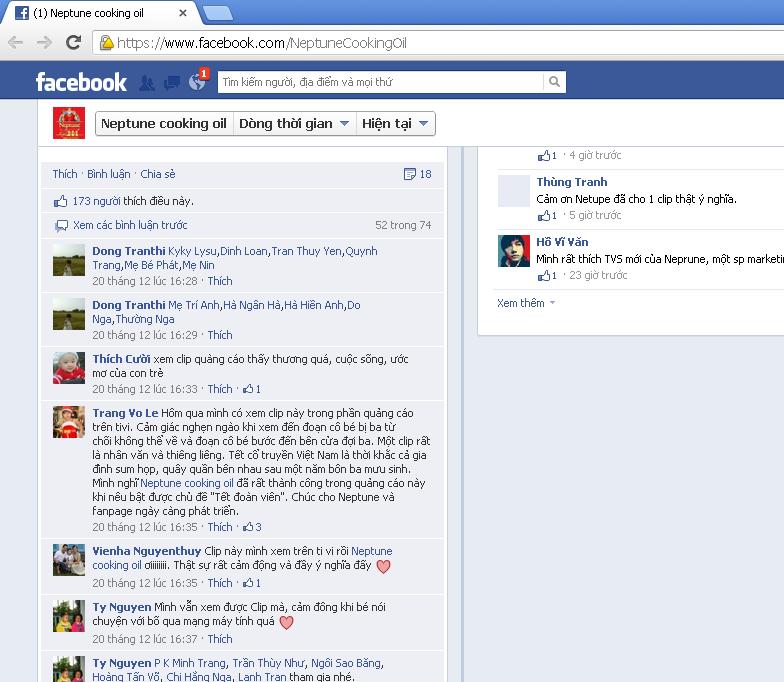This screenshot has width=784, height=682.
Task: Focus the Tìm kiếm search field
Action: pyautogui.click(x=380, y=82)
